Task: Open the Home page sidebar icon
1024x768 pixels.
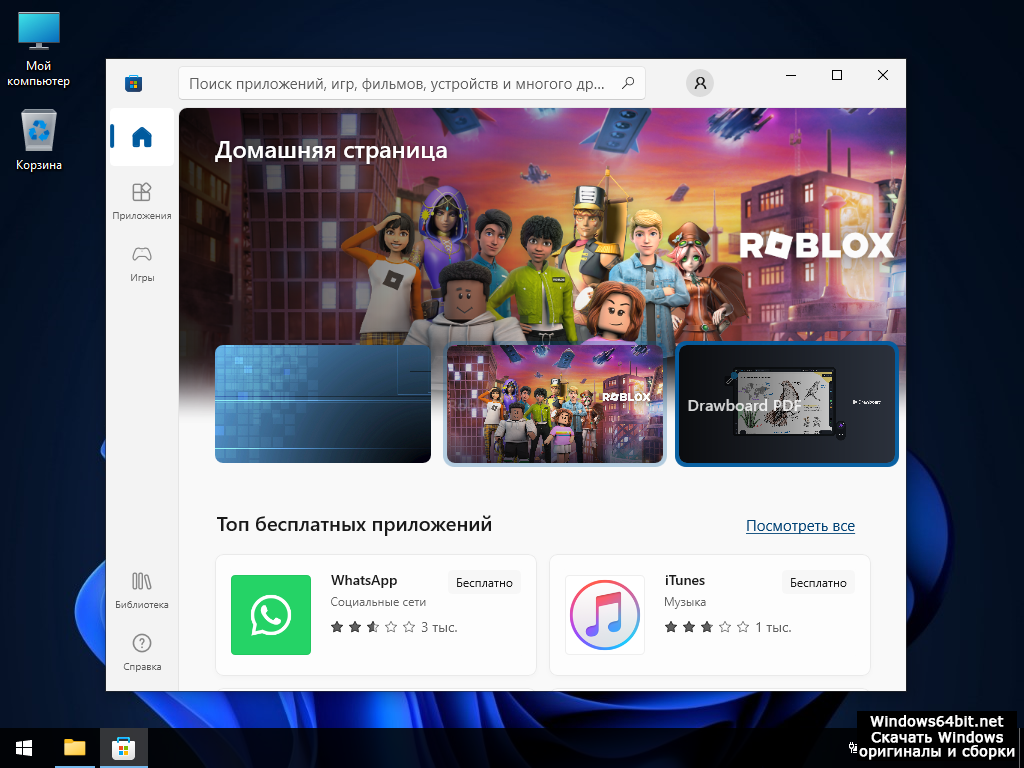Action: click(142, 137)
